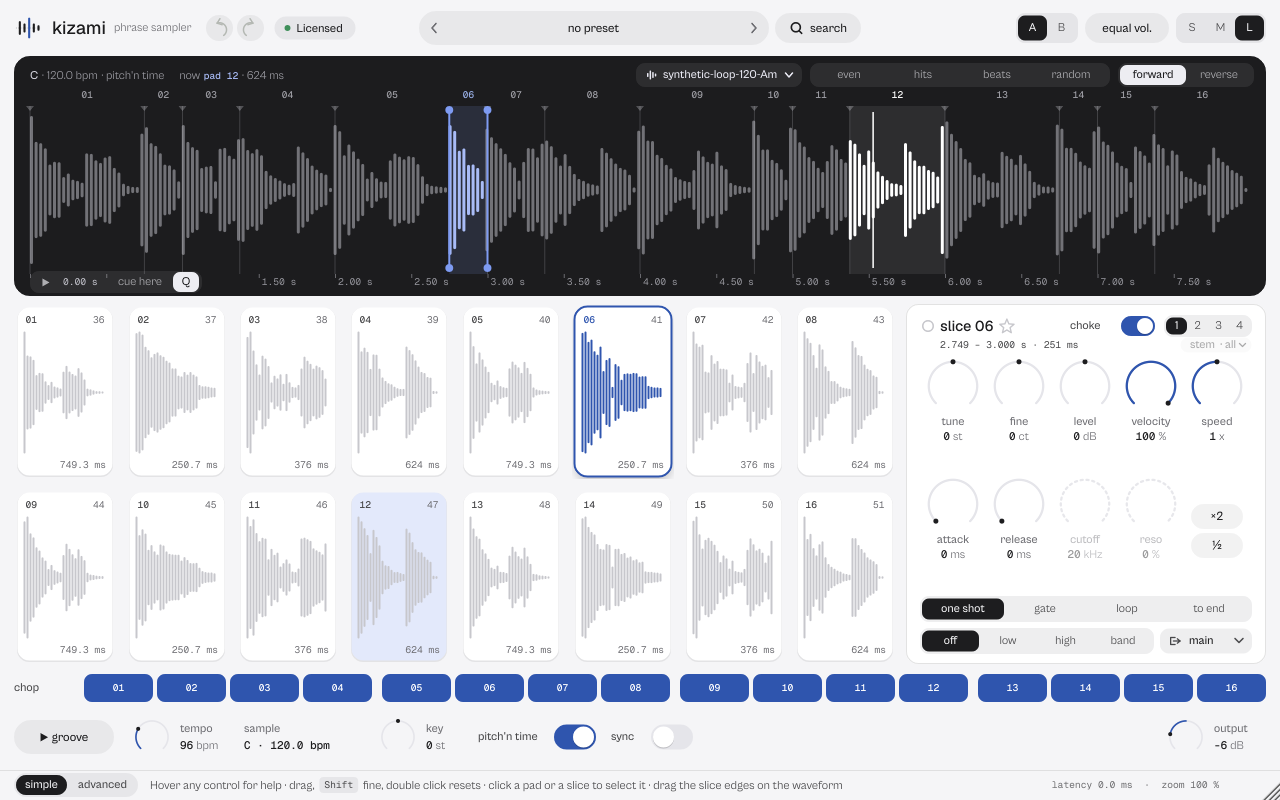1280x800 pixels.
Task: Switch to B comparison state
Action: (x=1062, y=28)
